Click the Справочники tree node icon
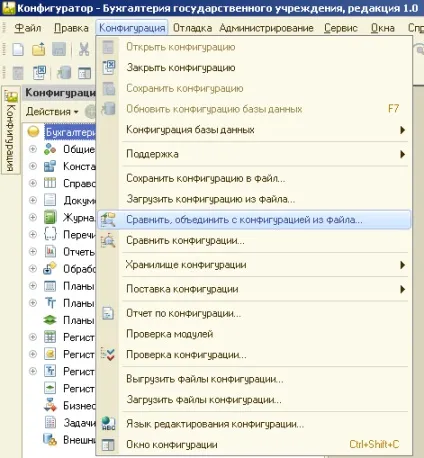Screen dimensions: 424x458 point(50,183)
